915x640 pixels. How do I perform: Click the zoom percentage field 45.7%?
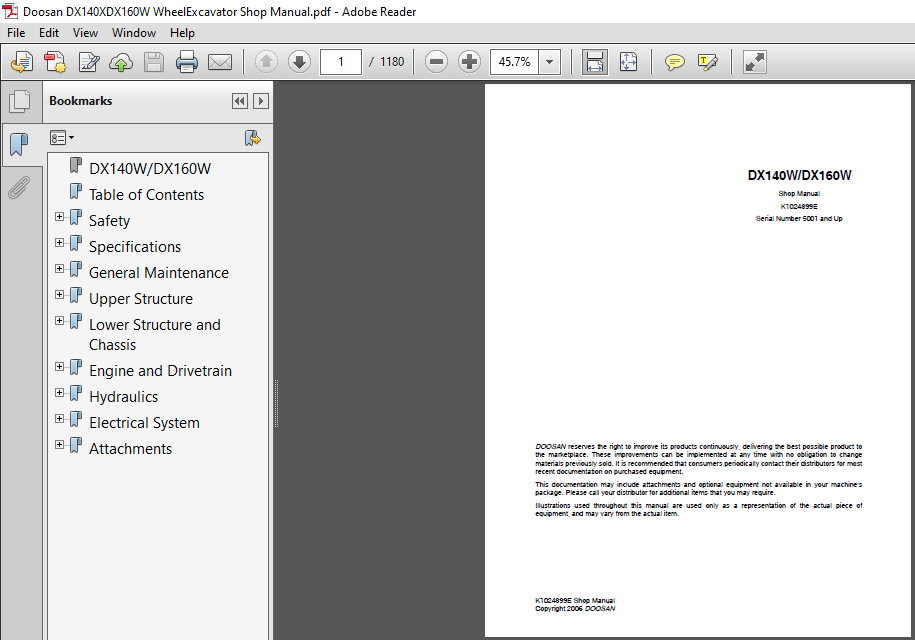pyautogui.click(x=515, y=62)
